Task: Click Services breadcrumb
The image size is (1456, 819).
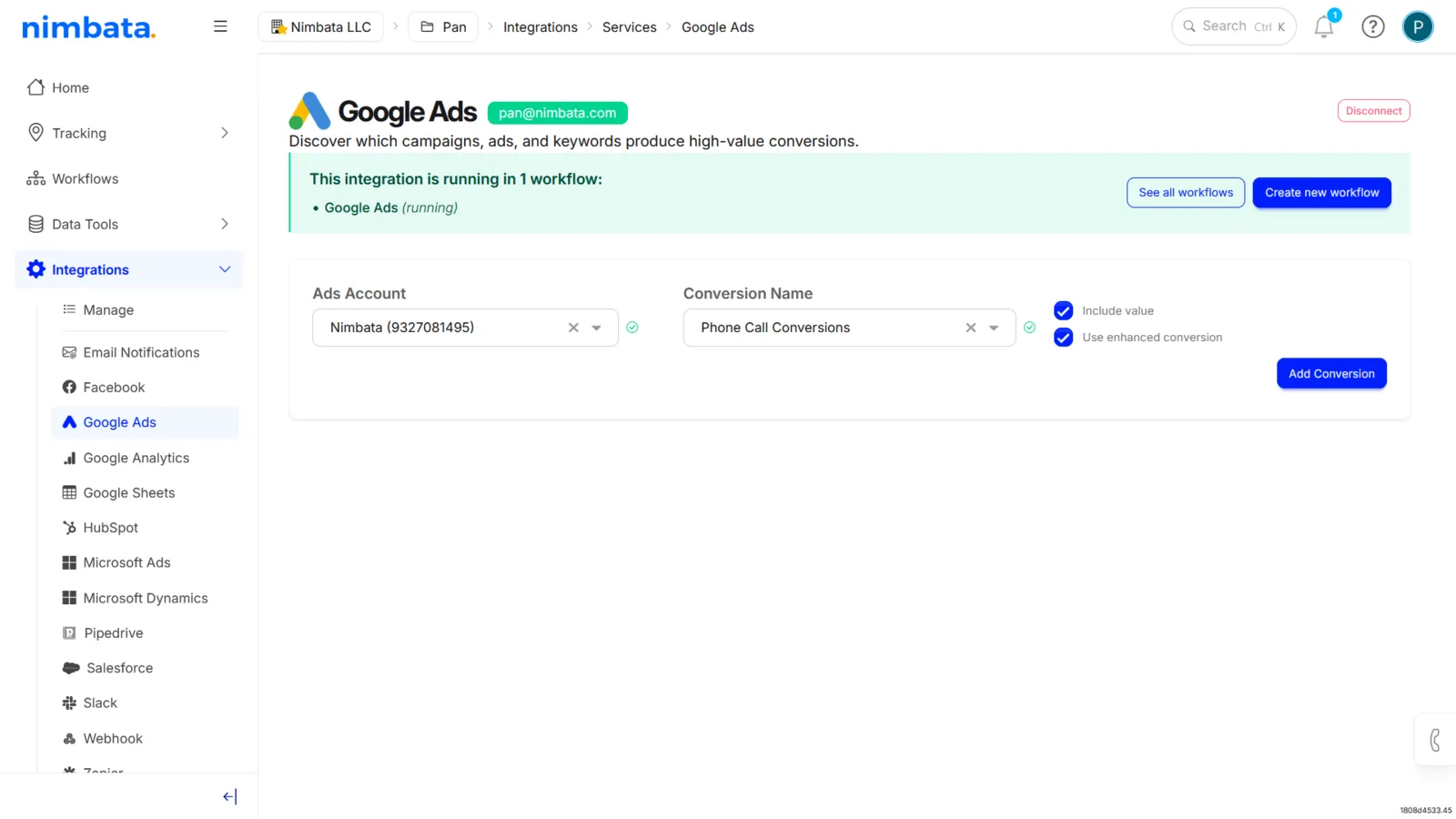Action: 629,27
